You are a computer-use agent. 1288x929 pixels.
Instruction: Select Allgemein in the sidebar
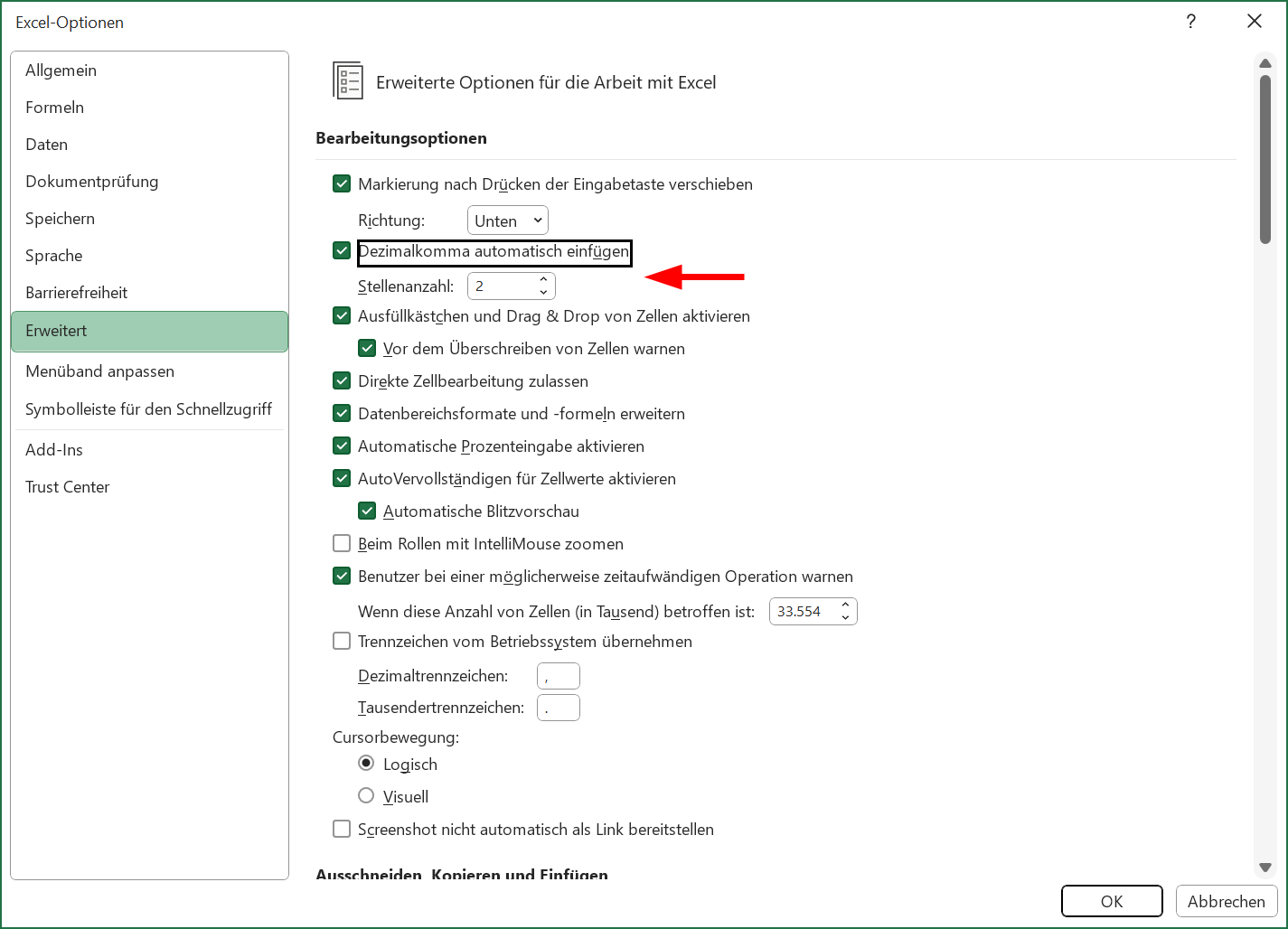point(150,70)
